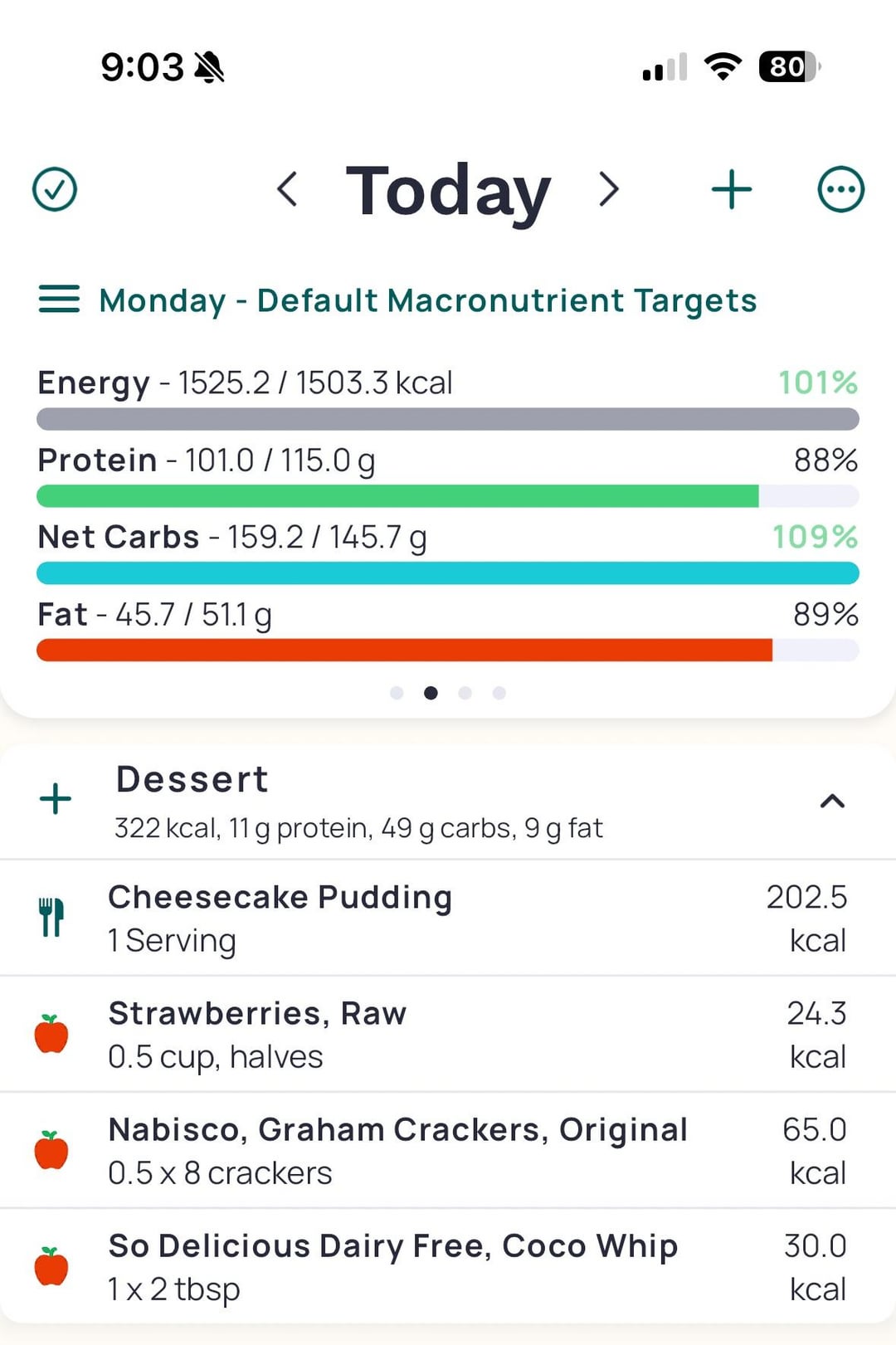Image resolution: width=896 pixels, height=1345 pixels.
Task: Tap the apple icon next to Strawberries
Action: click(51, 1034)
